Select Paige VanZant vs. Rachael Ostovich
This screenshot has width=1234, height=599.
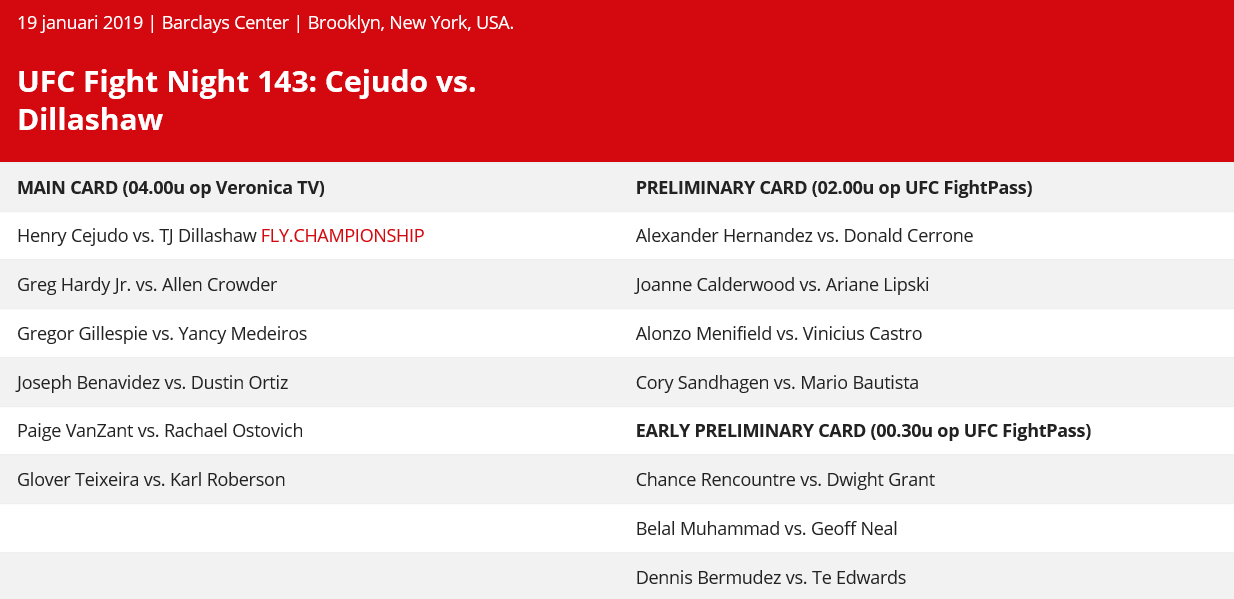(x=160, y=431)
